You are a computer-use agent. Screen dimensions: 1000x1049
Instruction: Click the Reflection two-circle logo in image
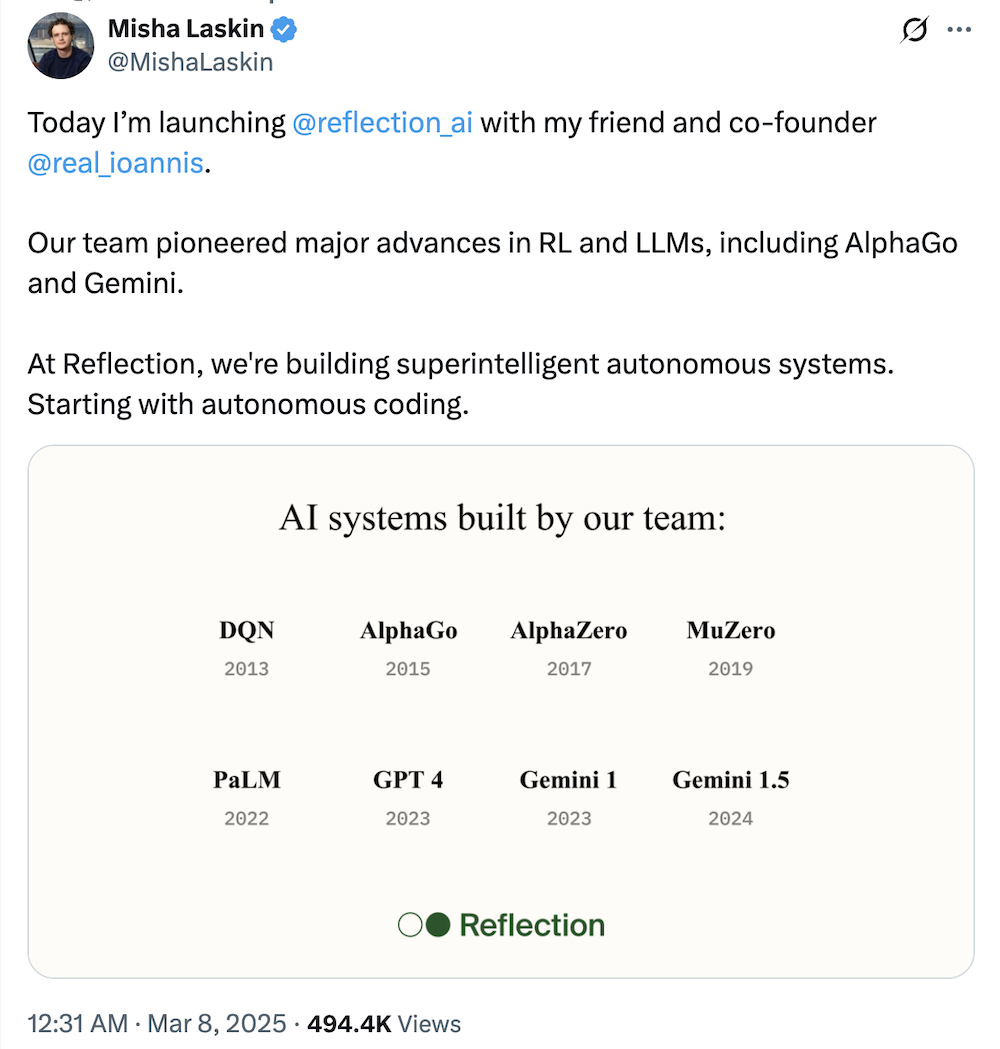pyautogui.click(x=424, y=925)
